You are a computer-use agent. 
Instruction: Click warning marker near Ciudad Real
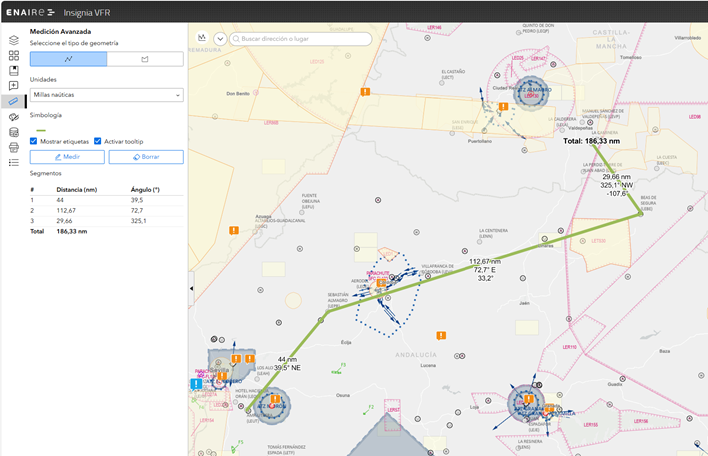[503, 107]
